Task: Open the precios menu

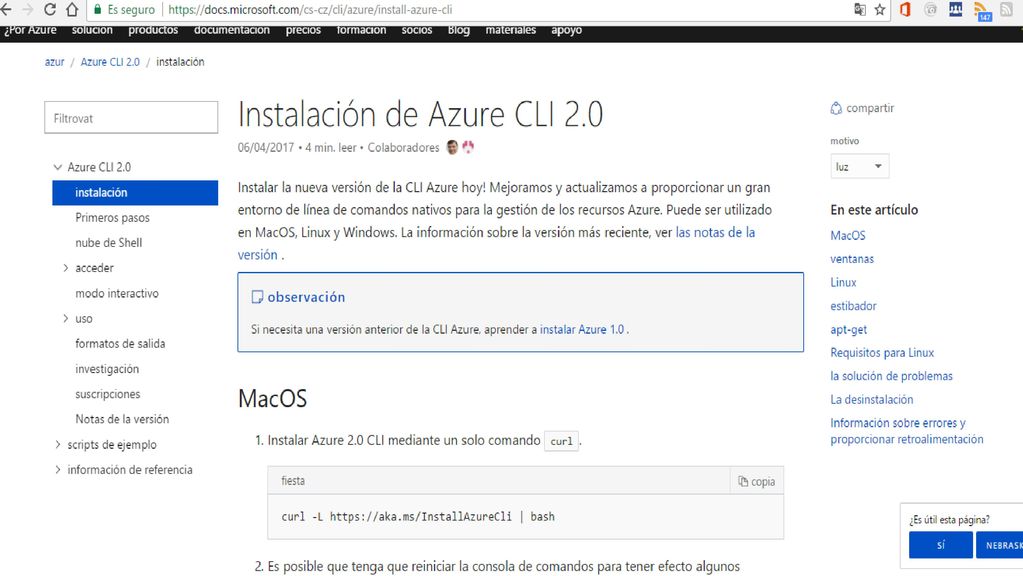Action: [x=303, y=30]
